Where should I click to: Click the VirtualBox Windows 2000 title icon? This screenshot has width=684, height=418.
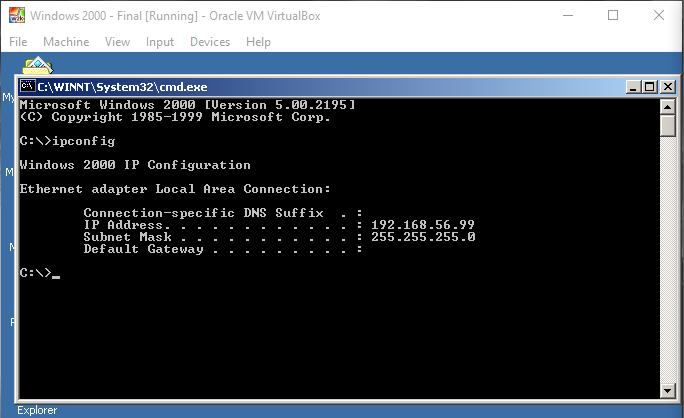tap(17, 15)
